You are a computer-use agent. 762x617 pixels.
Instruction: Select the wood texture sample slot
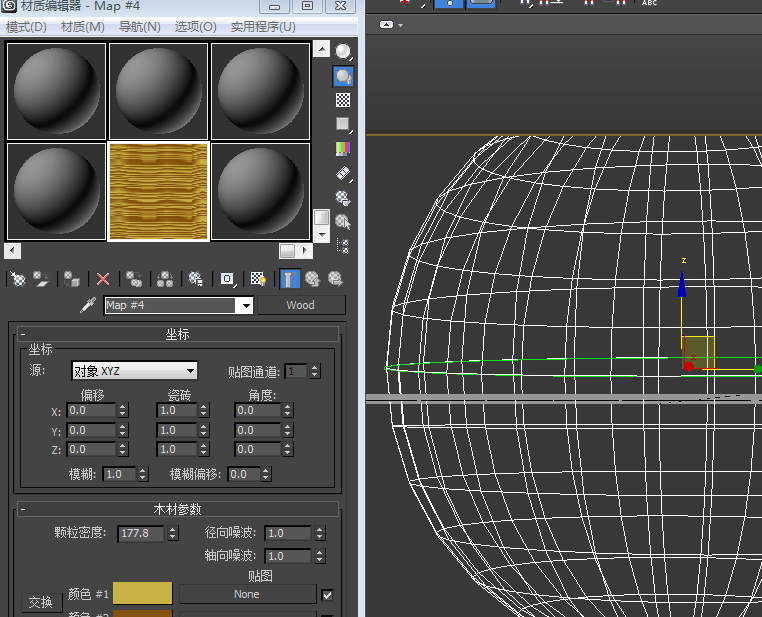click(158, 191)
